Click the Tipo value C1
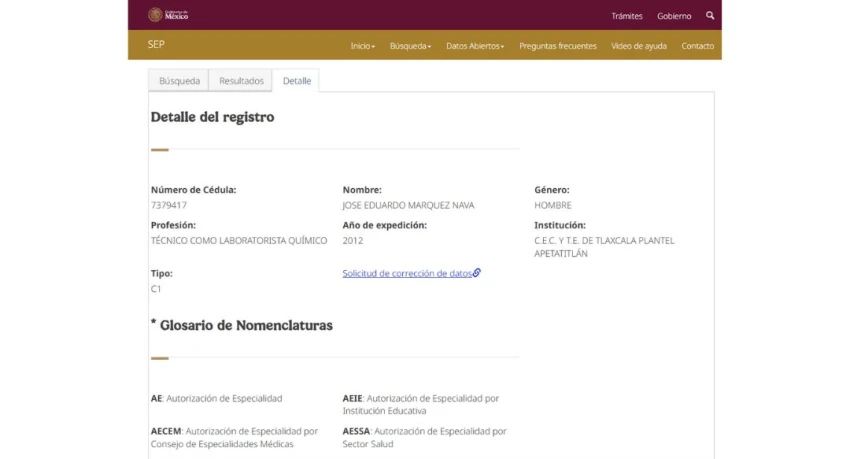 [x=156, y=289]
